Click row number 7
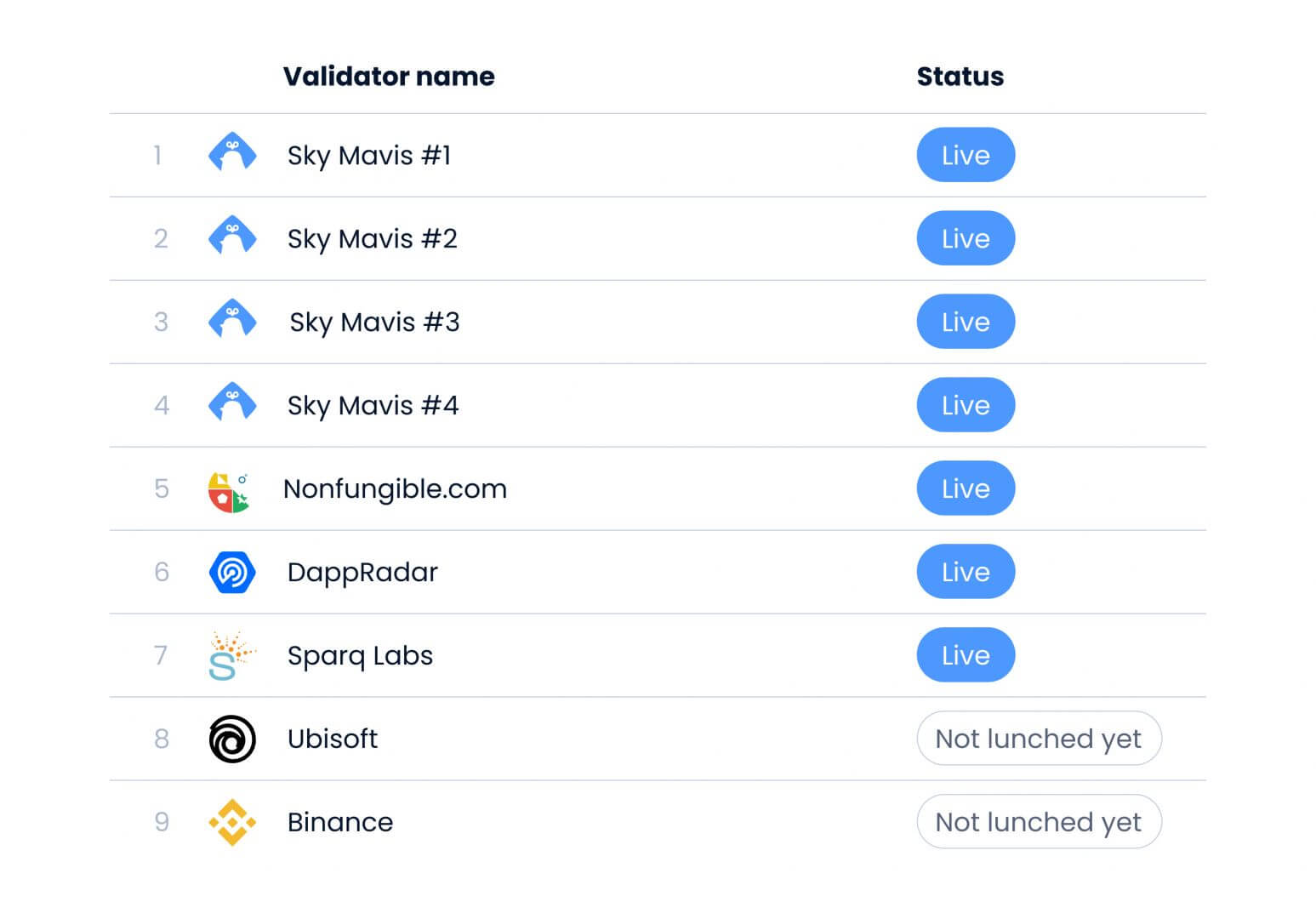The image size is (1316, 919). pos(161,655)
